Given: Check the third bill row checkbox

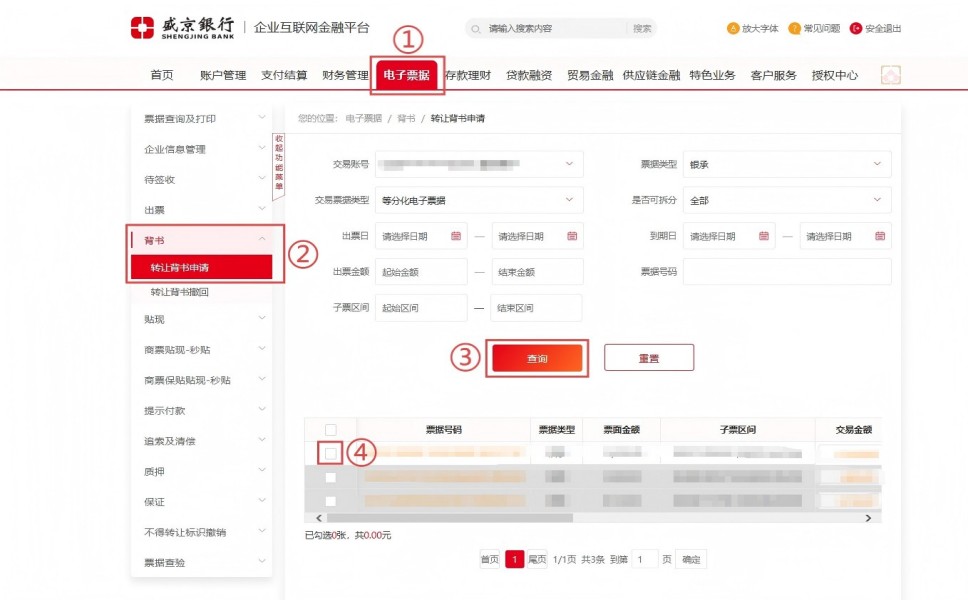Looking at the screenshot, I should 331,501.
